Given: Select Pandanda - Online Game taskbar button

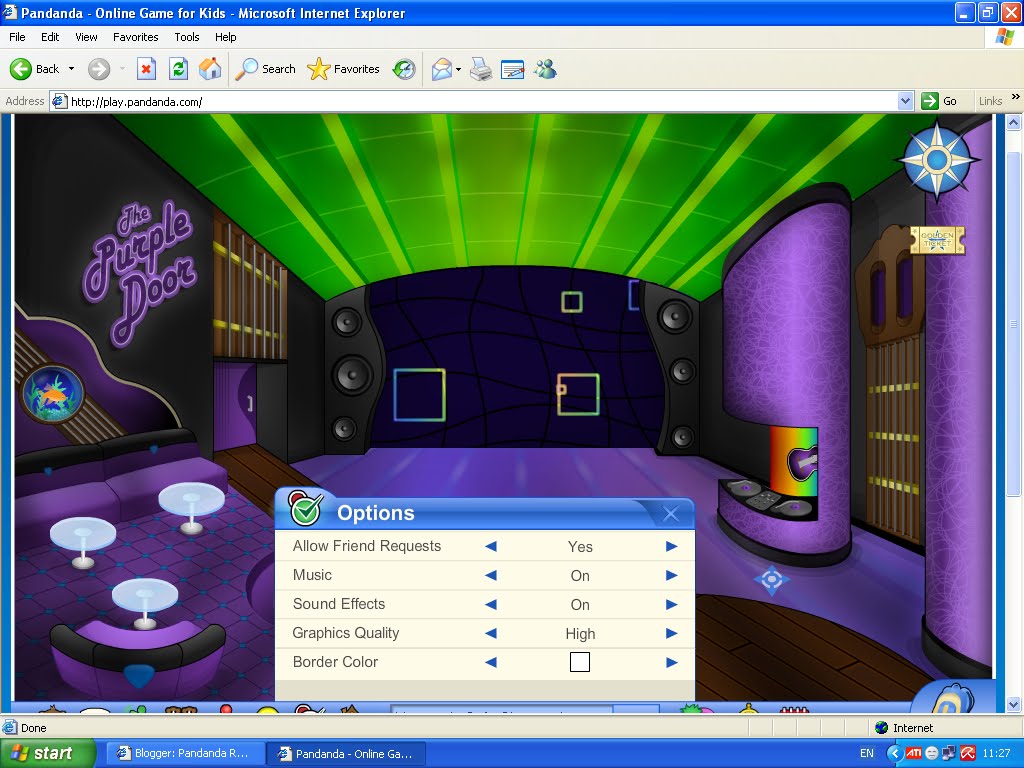Looking at the screenshot, I should pos(347,754).
